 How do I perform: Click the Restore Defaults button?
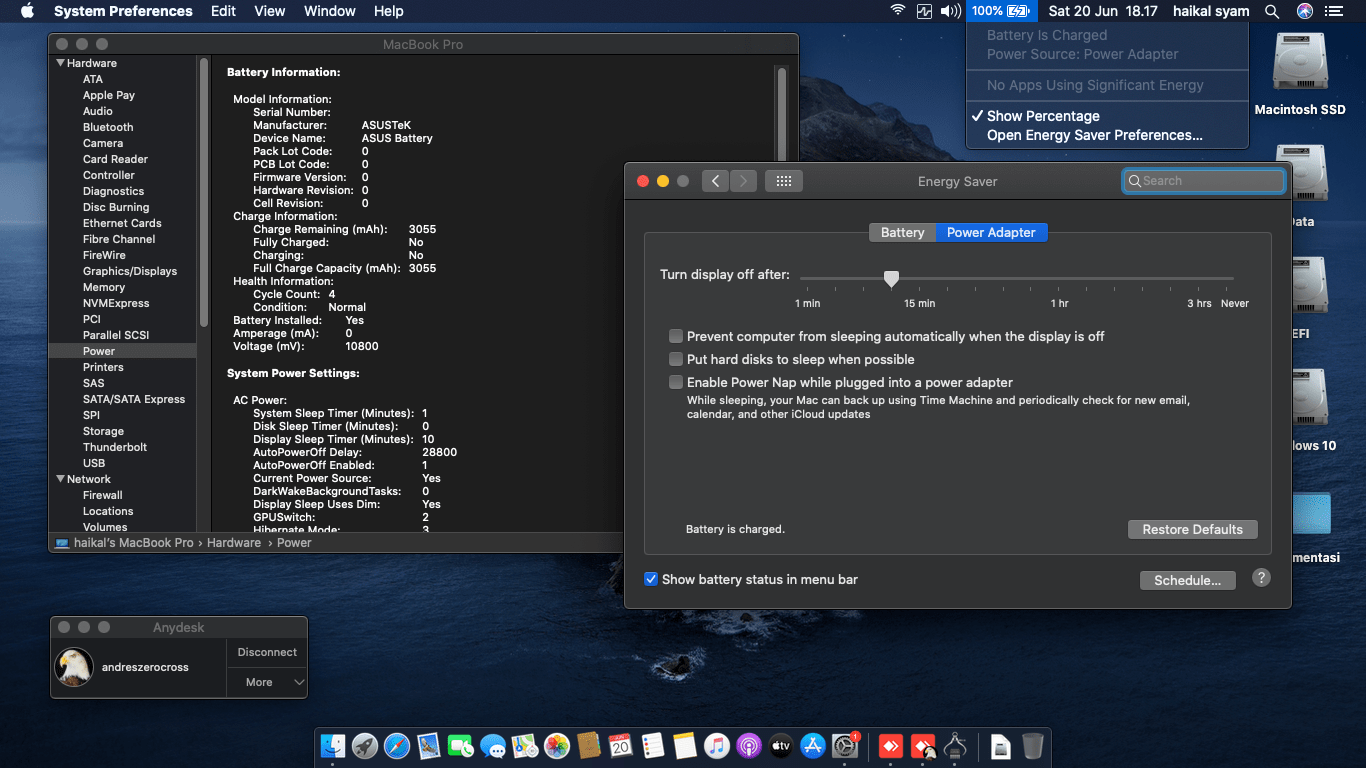tap(1192, 529)
